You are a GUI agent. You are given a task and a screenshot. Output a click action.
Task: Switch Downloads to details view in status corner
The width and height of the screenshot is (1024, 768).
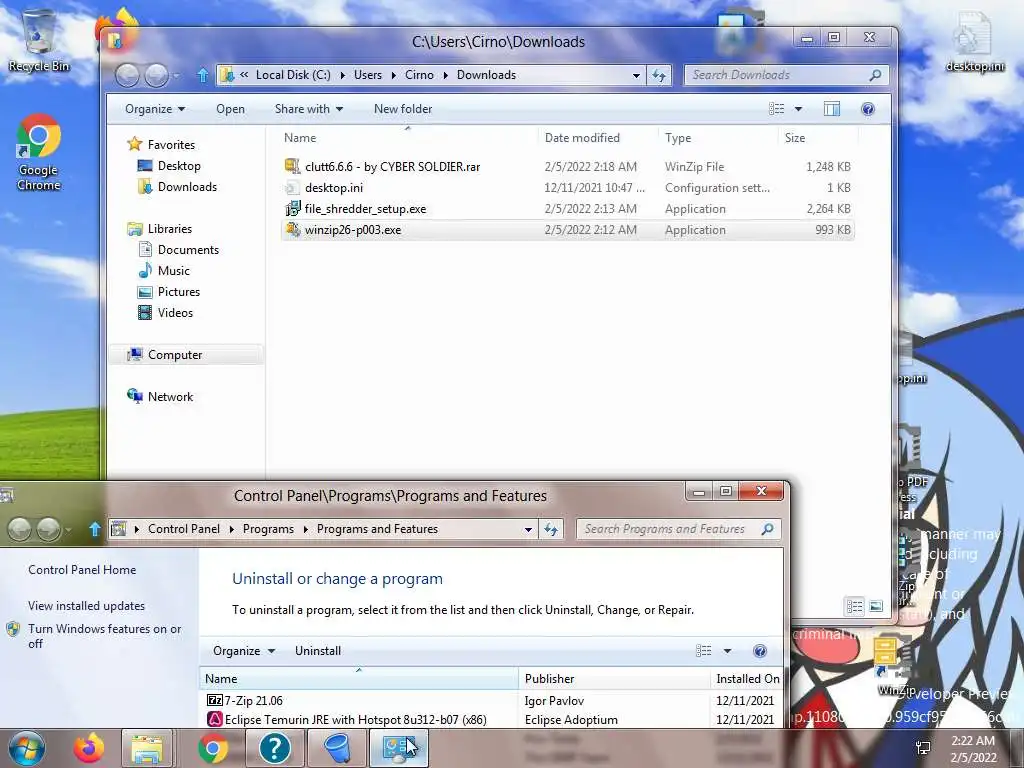pyautogui.click(x=855, y=607)
